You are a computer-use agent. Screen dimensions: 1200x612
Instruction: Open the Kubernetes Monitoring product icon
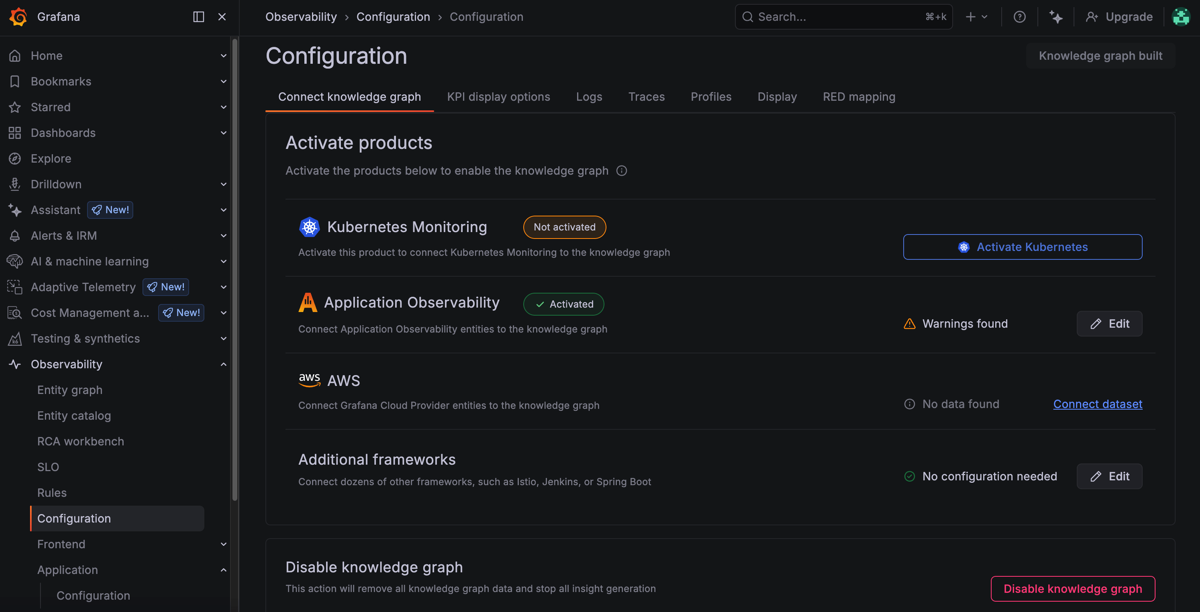(309, 226)
